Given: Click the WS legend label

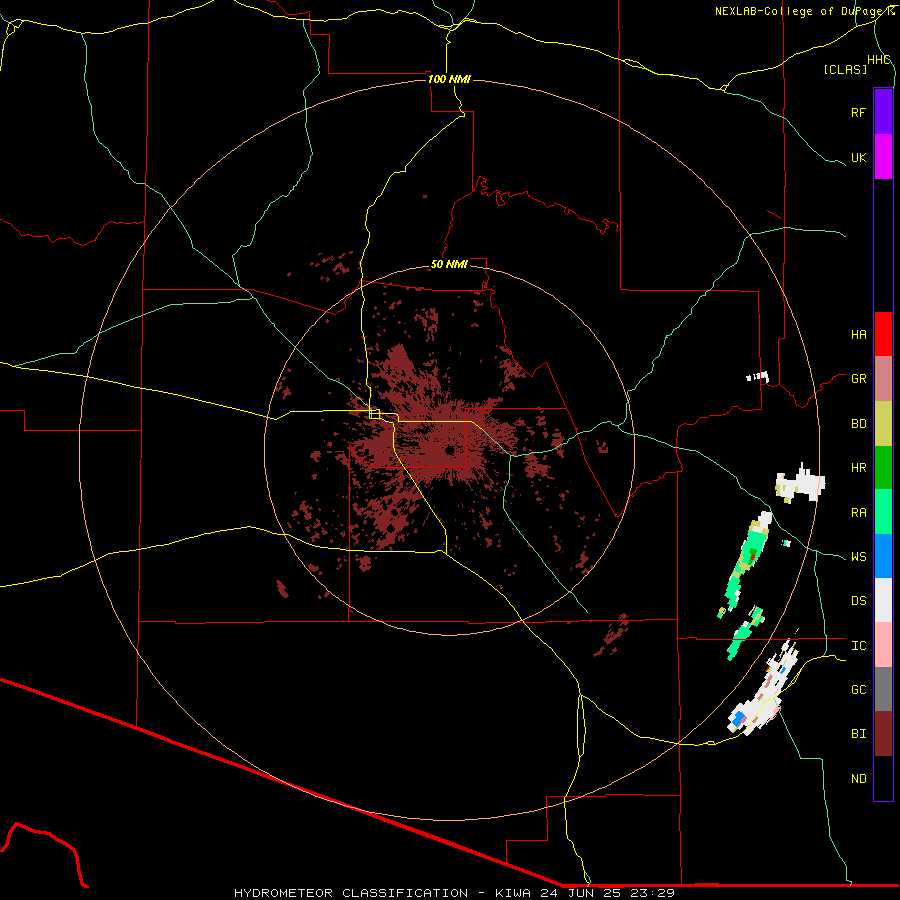Looking at the screenshot, I should tap(859, 557).
